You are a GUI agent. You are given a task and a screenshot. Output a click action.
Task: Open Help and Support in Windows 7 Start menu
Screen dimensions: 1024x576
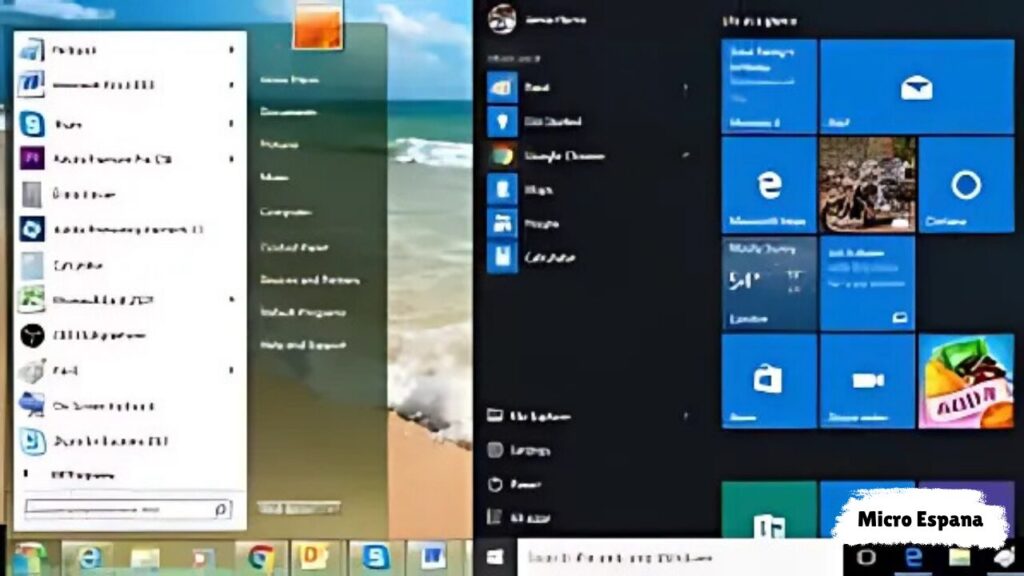(x=303, y=345)
